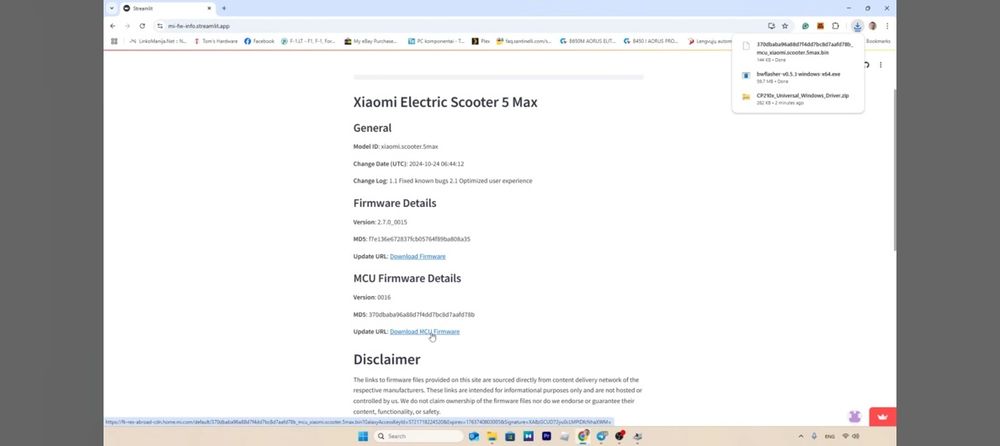Open B850M AORUS ELITE bookmark

588,41
